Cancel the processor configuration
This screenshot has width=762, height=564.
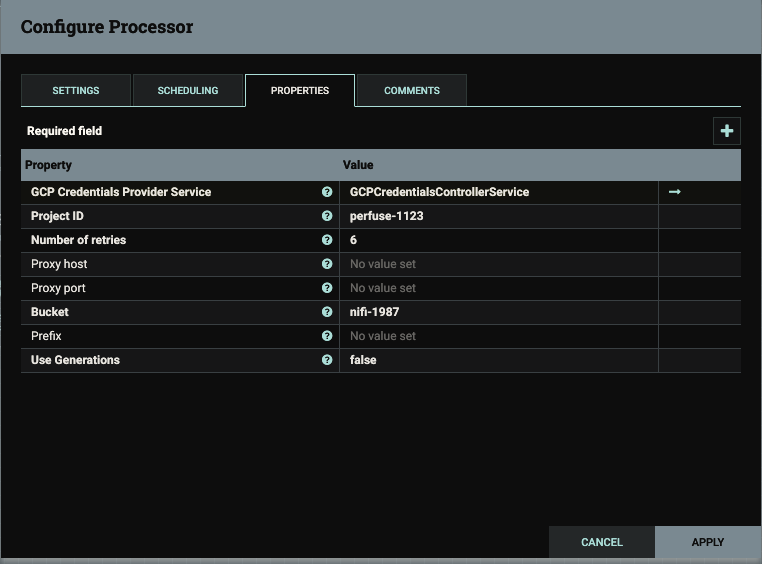click(602, 542)
